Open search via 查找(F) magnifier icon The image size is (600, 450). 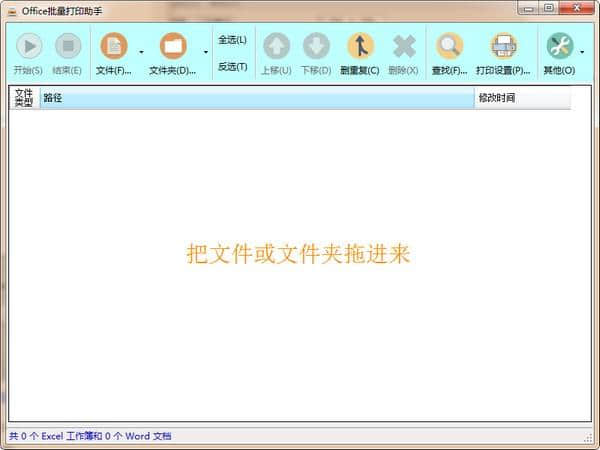pyautogui.click(x=449, y=46)
